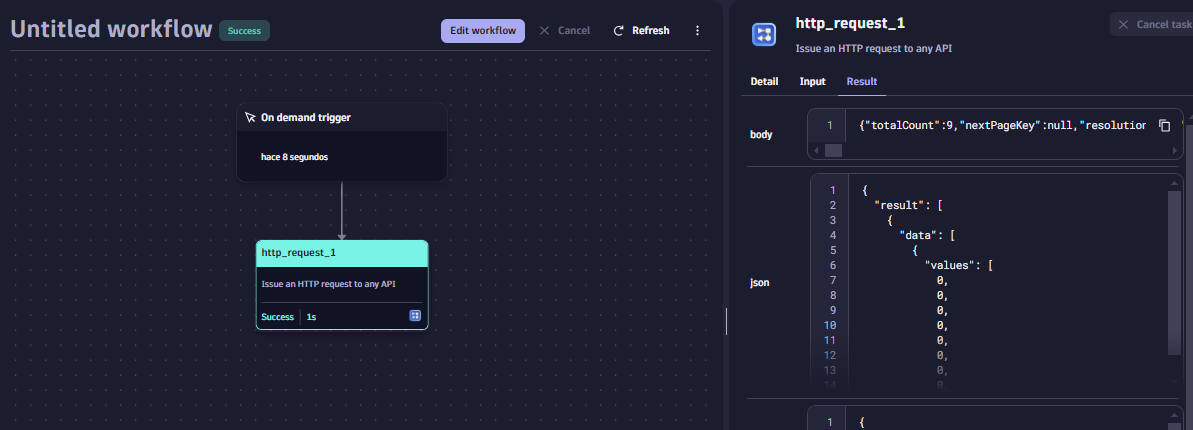Click the X icon next to Cancel
Screen dimensions: 1193x430
click(545, 31)
